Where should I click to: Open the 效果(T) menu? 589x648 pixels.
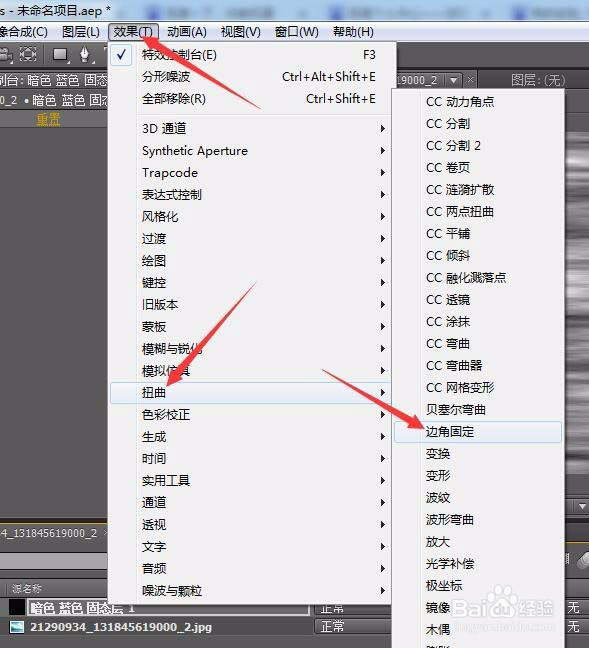[x=133, y=32]
